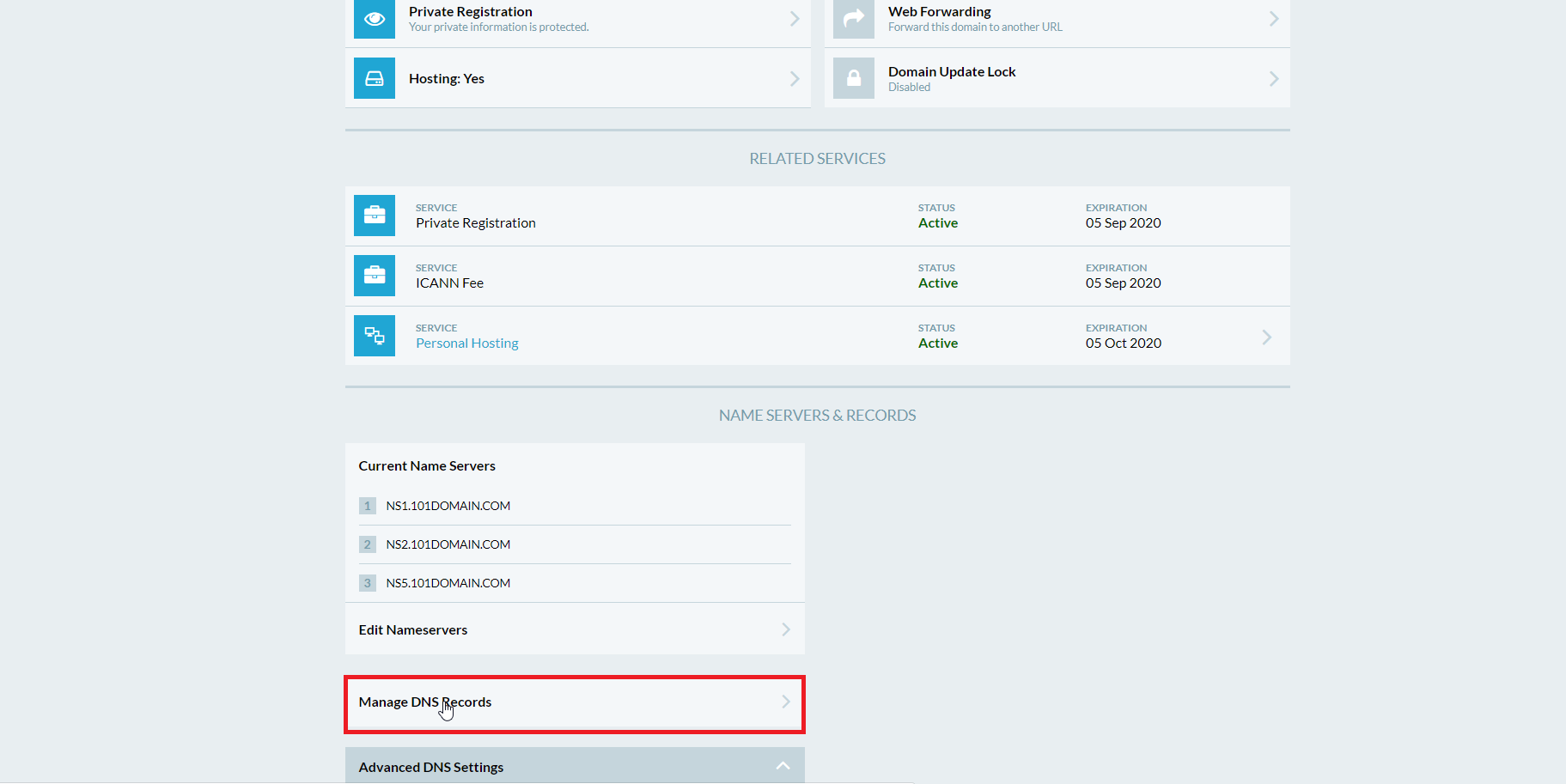Click the Private Registration eye icon
This screenshot has width=1566, height=784.
374,19
